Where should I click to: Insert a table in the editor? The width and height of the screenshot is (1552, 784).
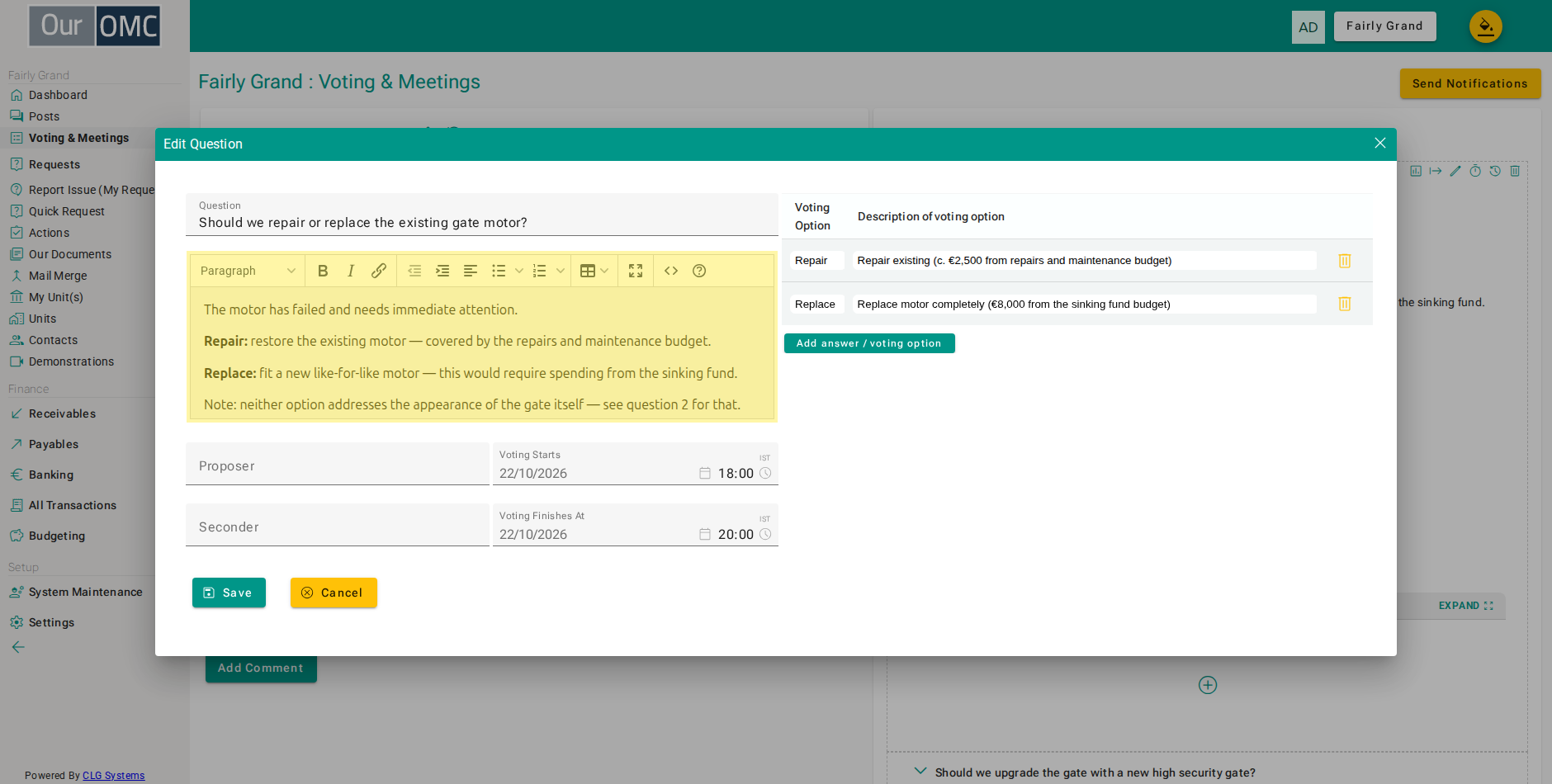[588, 271]
